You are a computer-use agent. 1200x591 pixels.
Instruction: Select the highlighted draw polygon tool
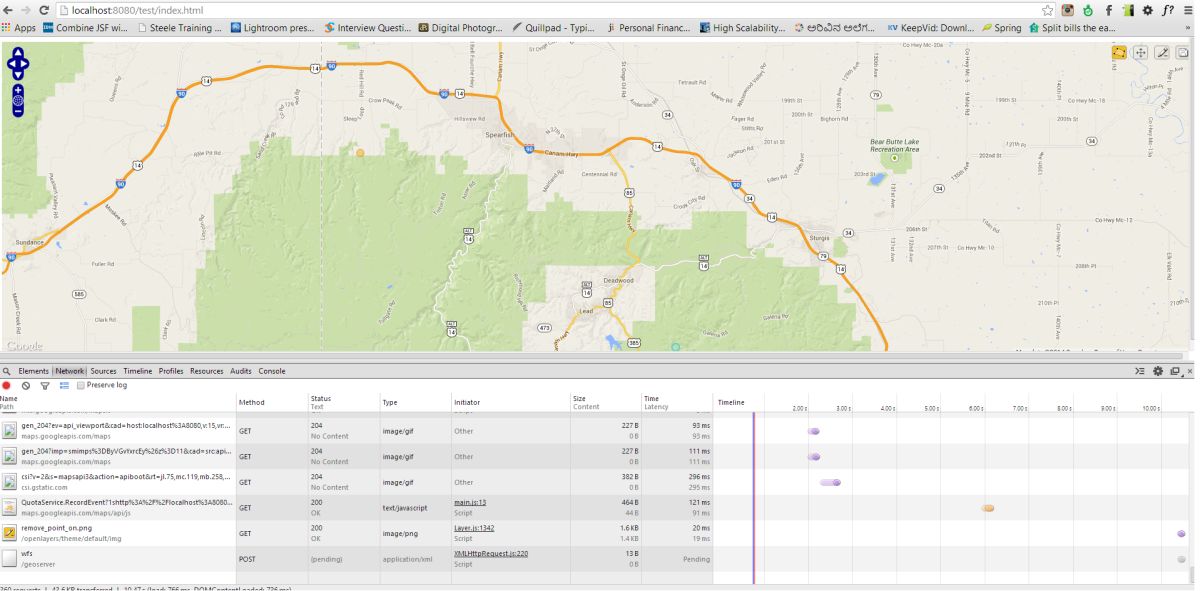point(1120,52)
